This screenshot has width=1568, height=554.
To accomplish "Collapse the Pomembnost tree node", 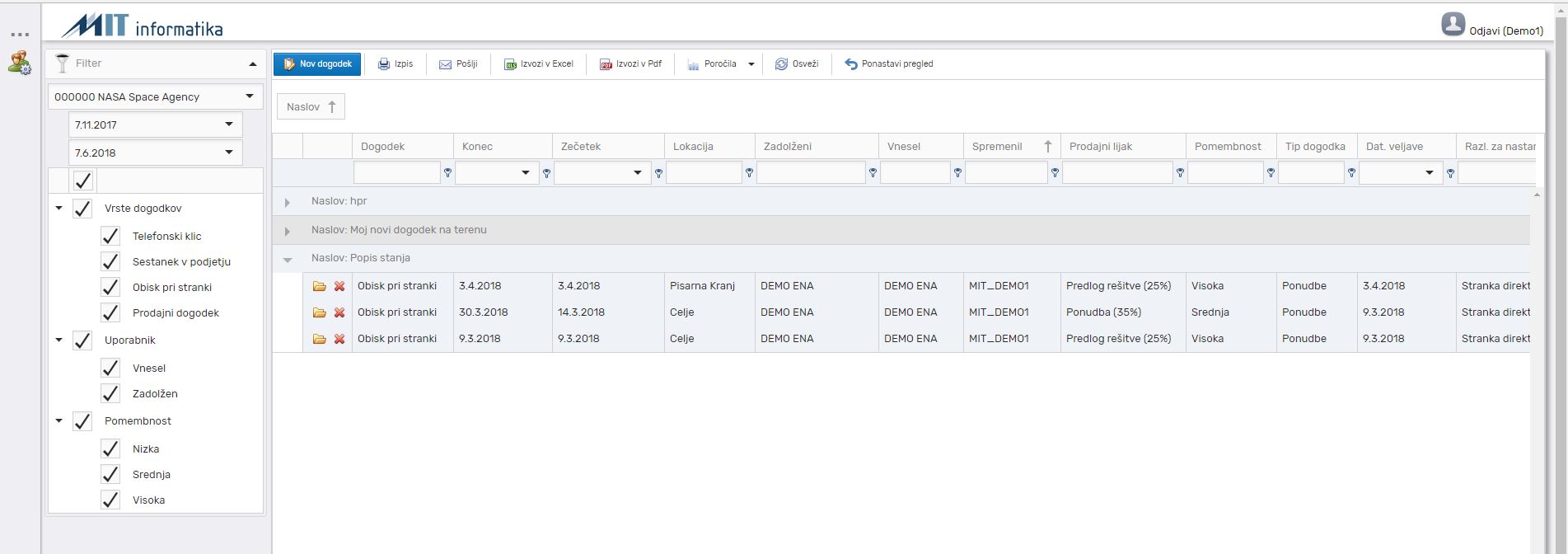I will (59, 420).
